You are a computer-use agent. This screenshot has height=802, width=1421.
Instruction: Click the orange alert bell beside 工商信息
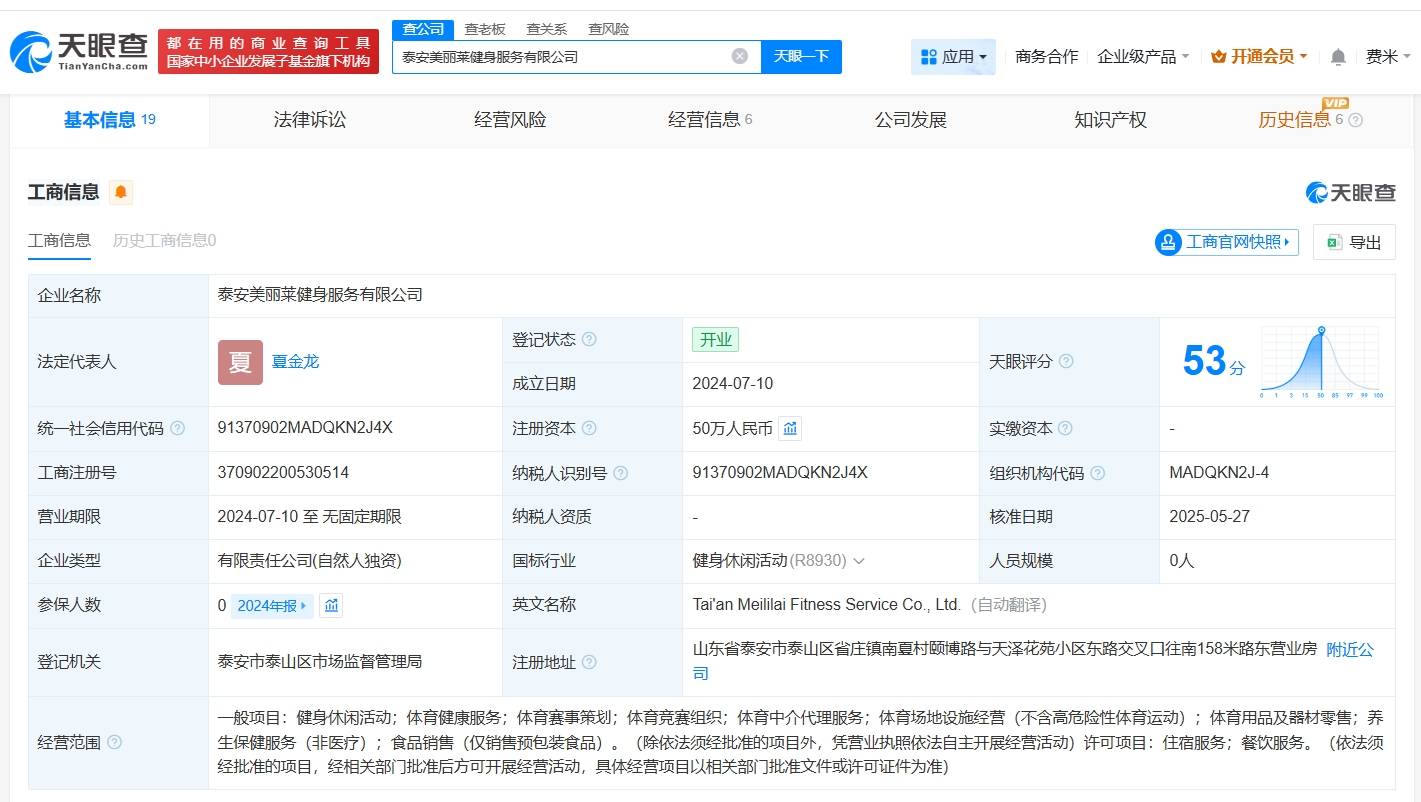[121, 192]
